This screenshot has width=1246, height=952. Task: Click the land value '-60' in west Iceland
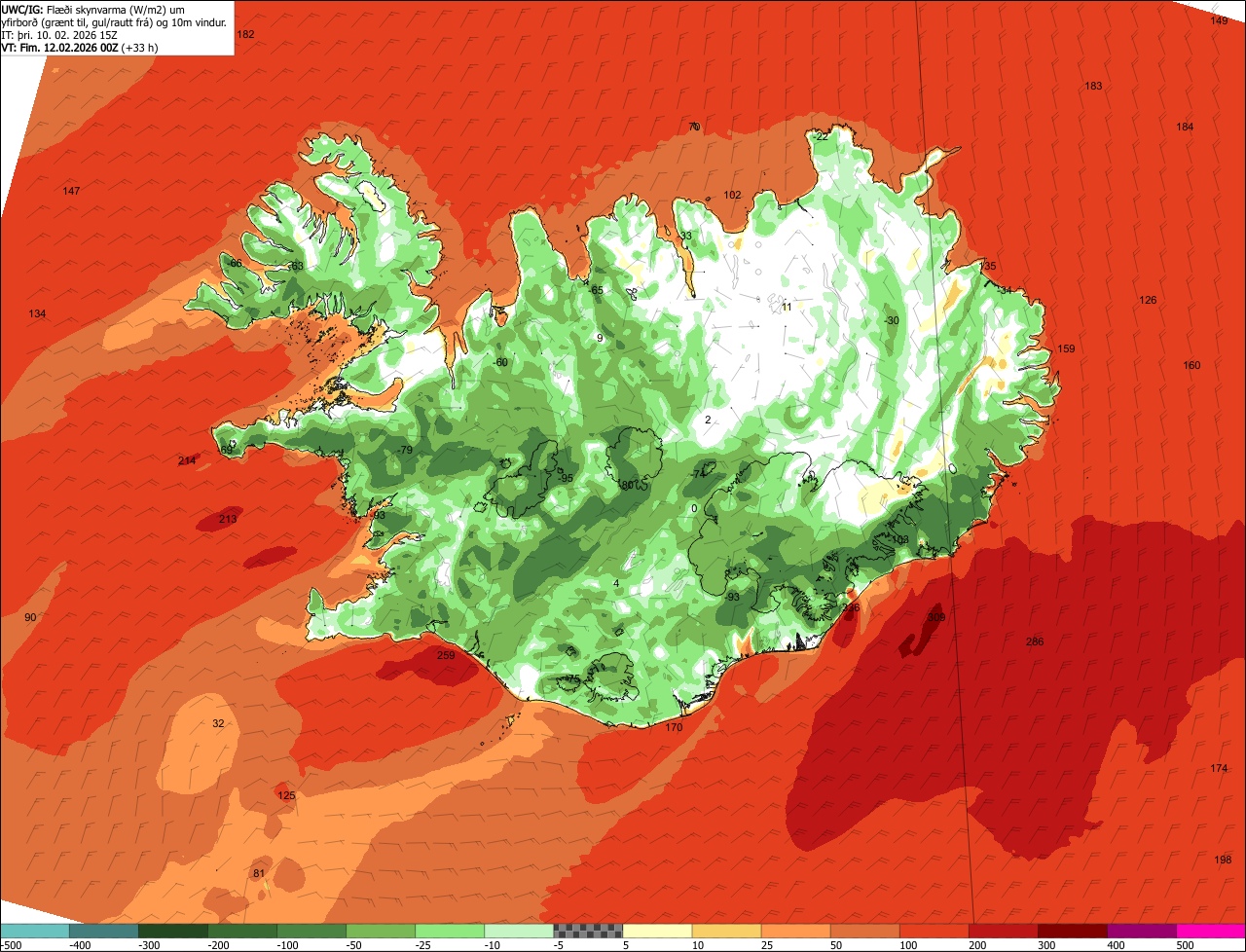click(x=501, y=362)
